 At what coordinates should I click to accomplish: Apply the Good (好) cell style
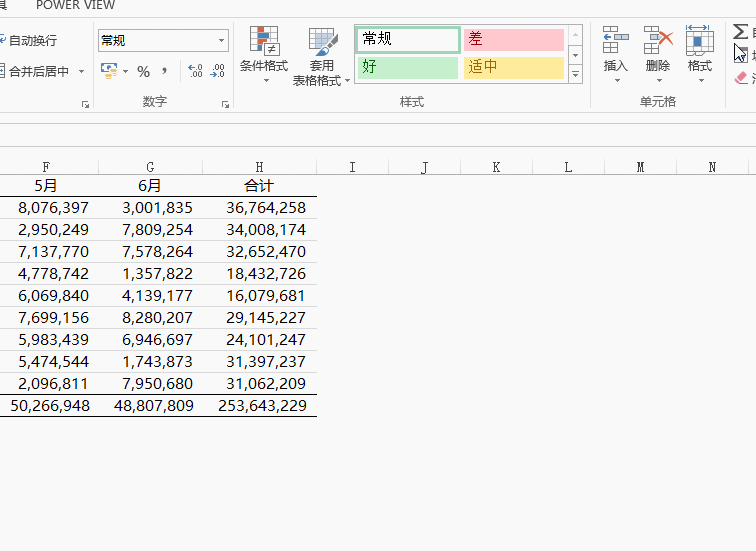(407, 68)
